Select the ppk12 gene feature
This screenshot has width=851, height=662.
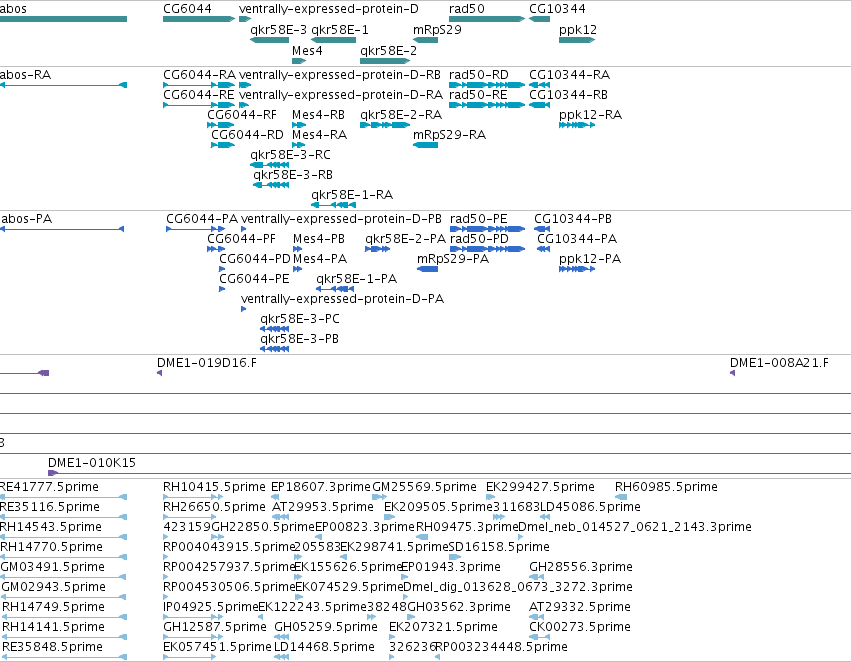[577, 40]
